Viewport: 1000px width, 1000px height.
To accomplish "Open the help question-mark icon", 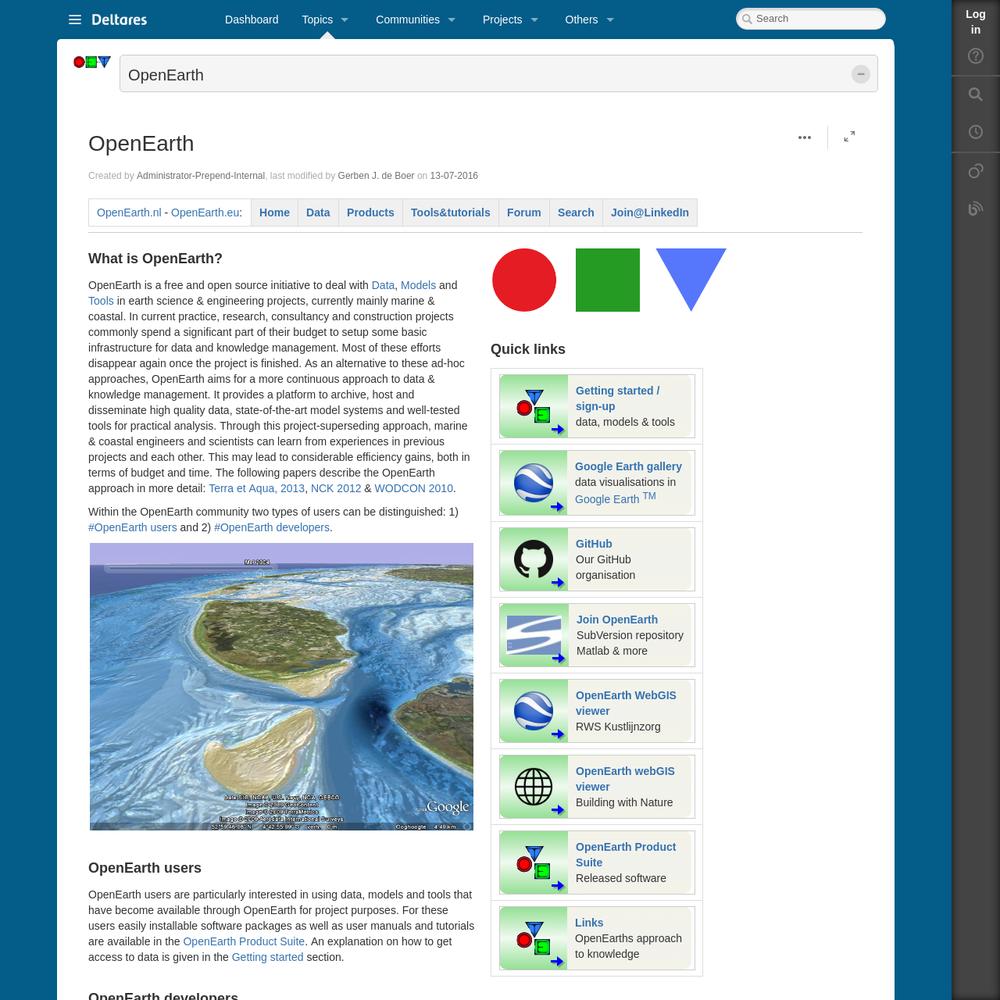I will [x=975, y=56].
